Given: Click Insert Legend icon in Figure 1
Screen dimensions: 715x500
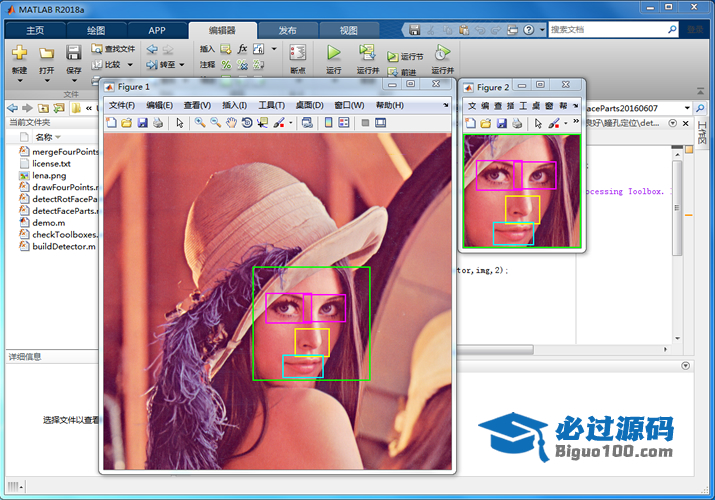Looking at the screenshot, I should click(344, 123).
